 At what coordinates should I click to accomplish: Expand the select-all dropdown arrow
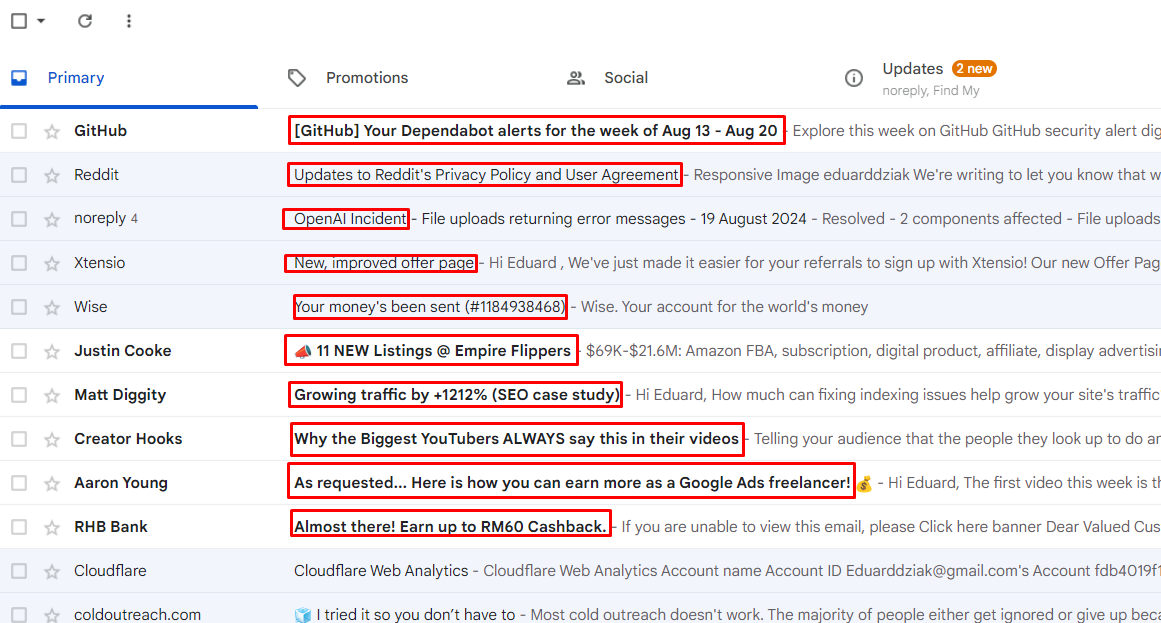click(x=41, y=21)
